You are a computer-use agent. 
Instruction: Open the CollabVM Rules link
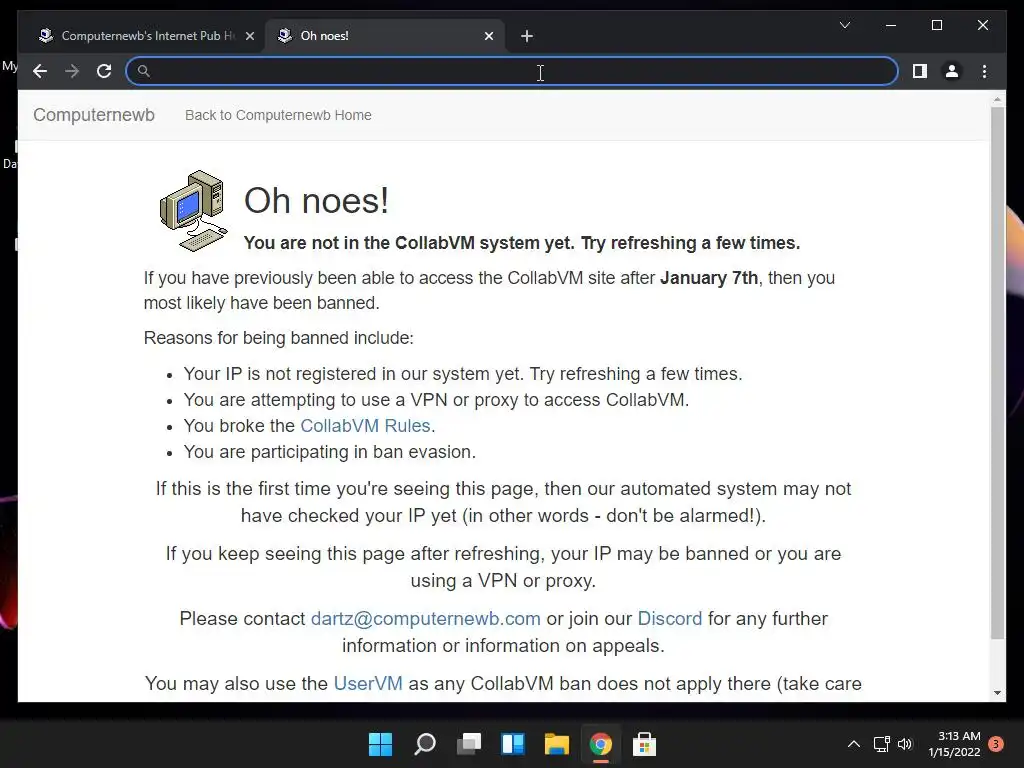[x=365, y=426]
